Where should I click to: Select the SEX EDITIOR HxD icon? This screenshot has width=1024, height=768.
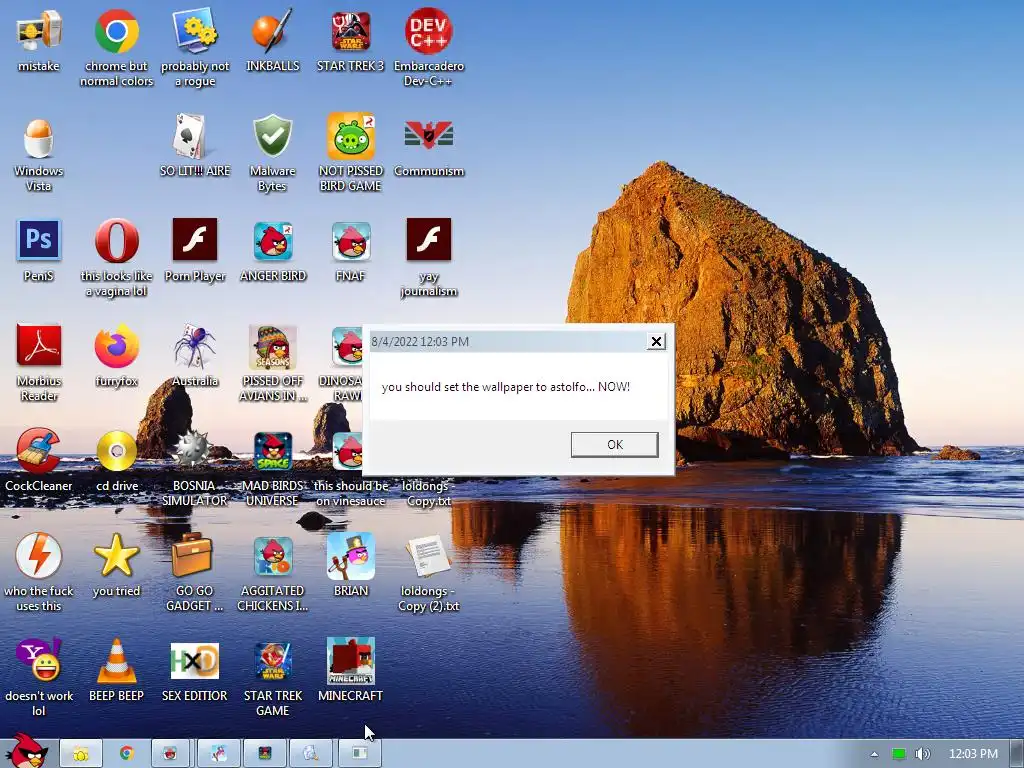pyautogui.click(x=195, y=671)
